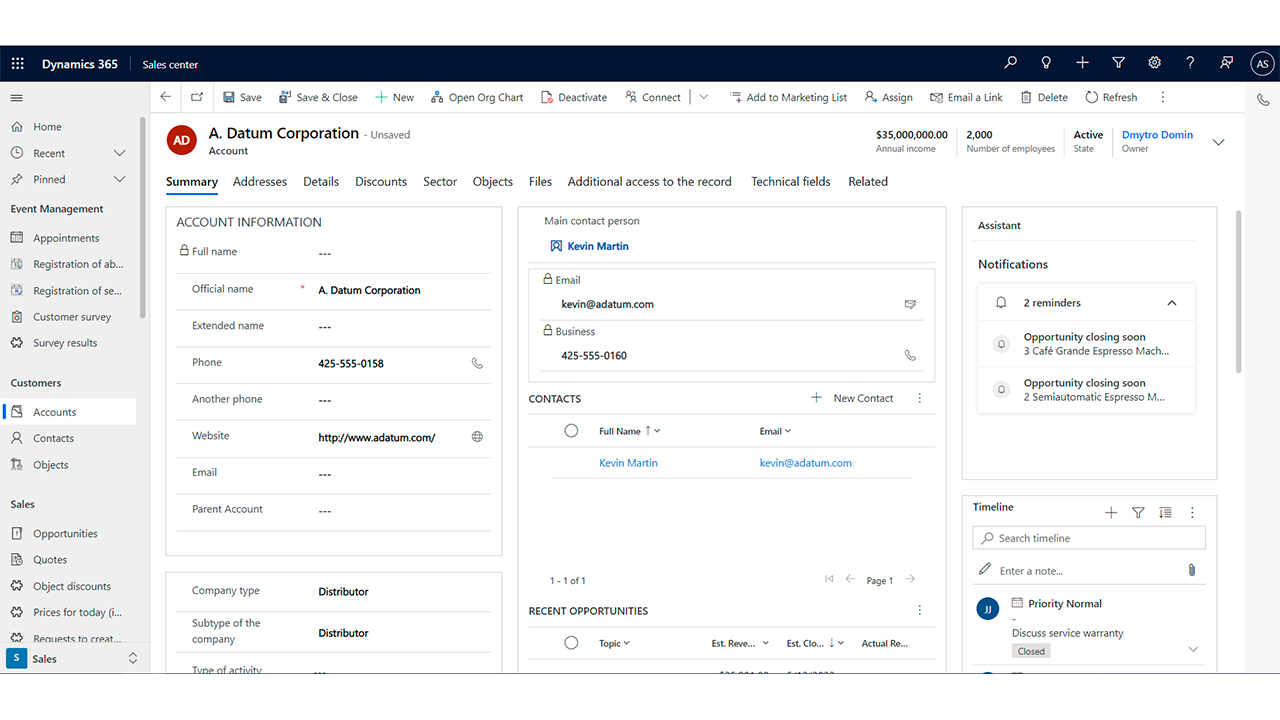Click the help question mark icon
Screen dimensions: 1280x720
(1190, 63)
